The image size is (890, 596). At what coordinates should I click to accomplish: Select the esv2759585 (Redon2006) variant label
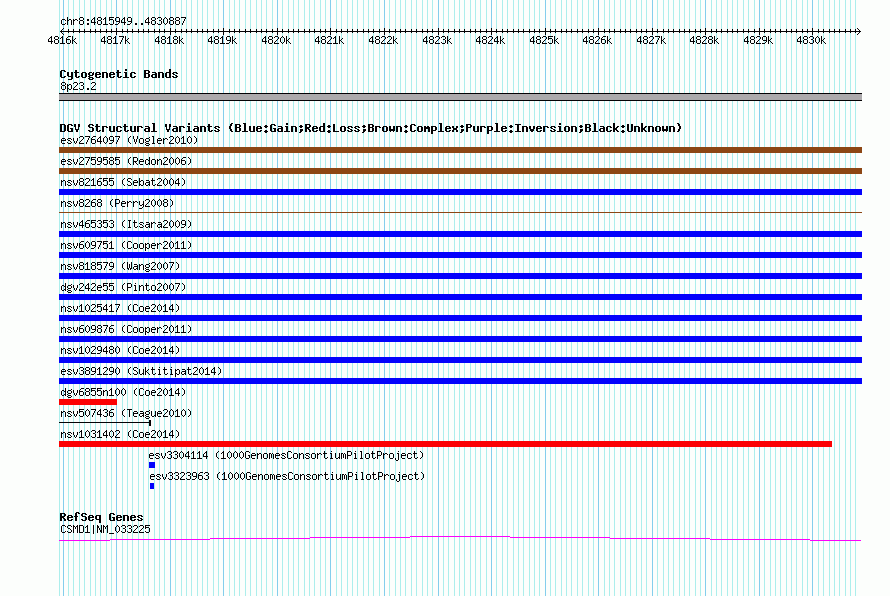point(126,161)
